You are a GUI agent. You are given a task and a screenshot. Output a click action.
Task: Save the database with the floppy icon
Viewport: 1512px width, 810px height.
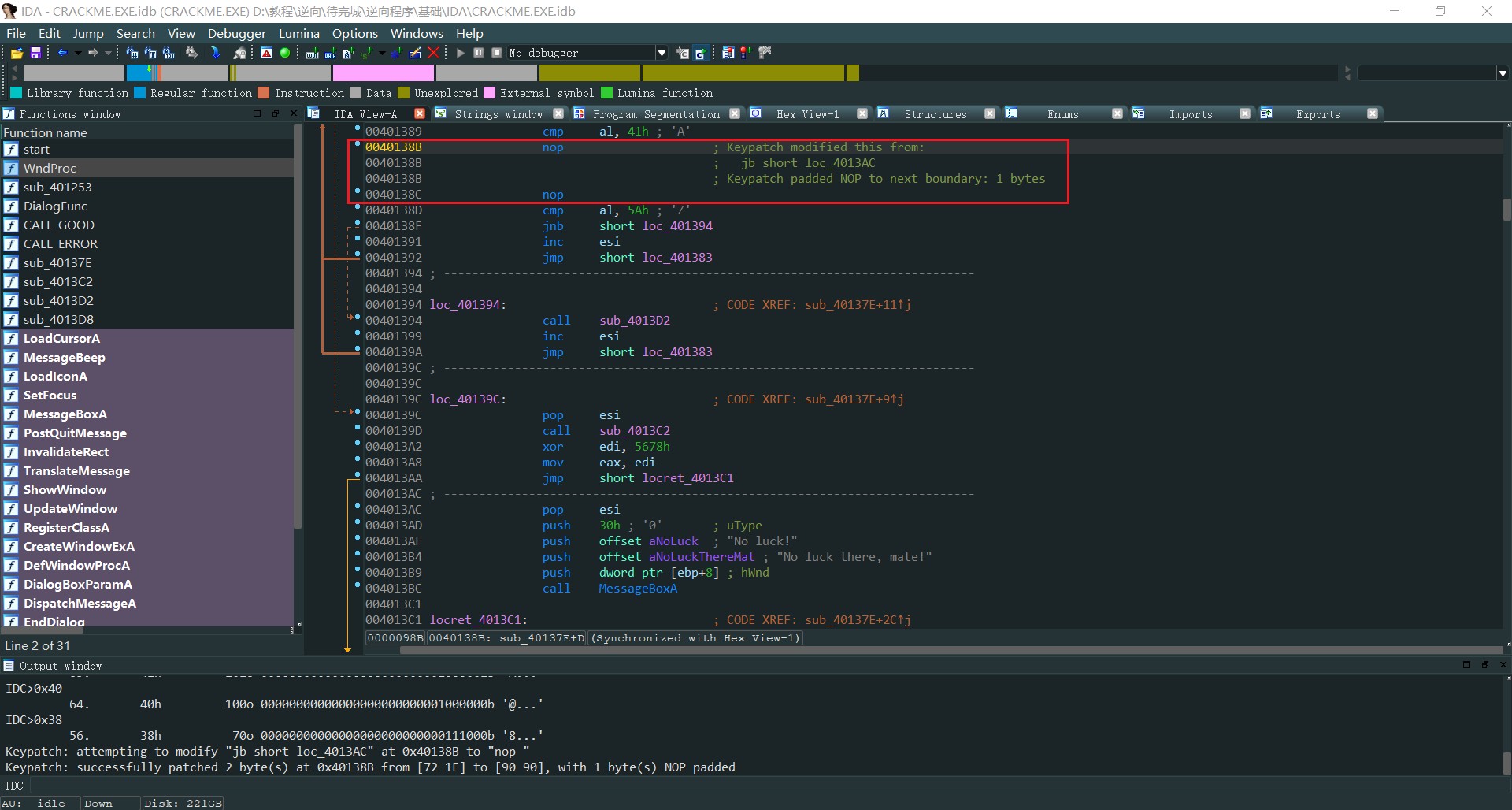point(35,53)
